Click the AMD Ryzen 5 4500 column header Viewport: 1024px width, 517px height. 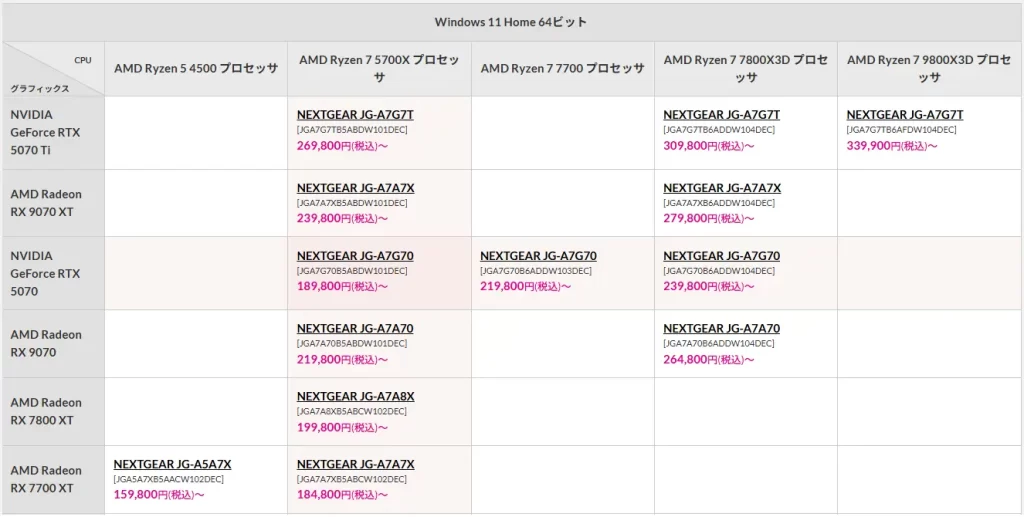coord(195,69)
